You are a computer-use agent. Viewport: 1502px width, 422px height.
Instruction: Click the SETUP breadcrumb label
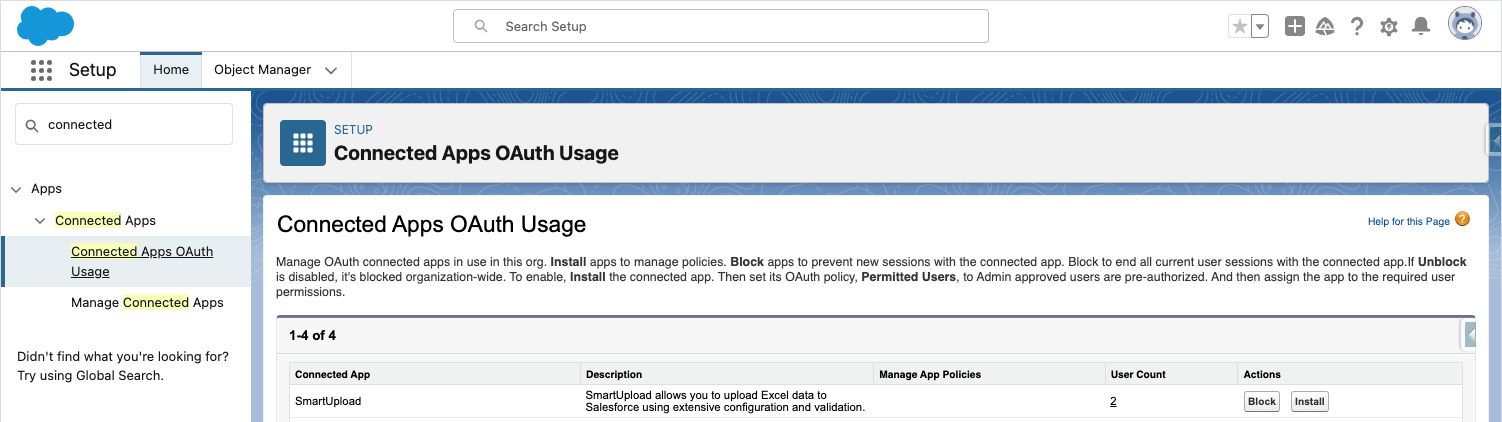pos(353,130)
